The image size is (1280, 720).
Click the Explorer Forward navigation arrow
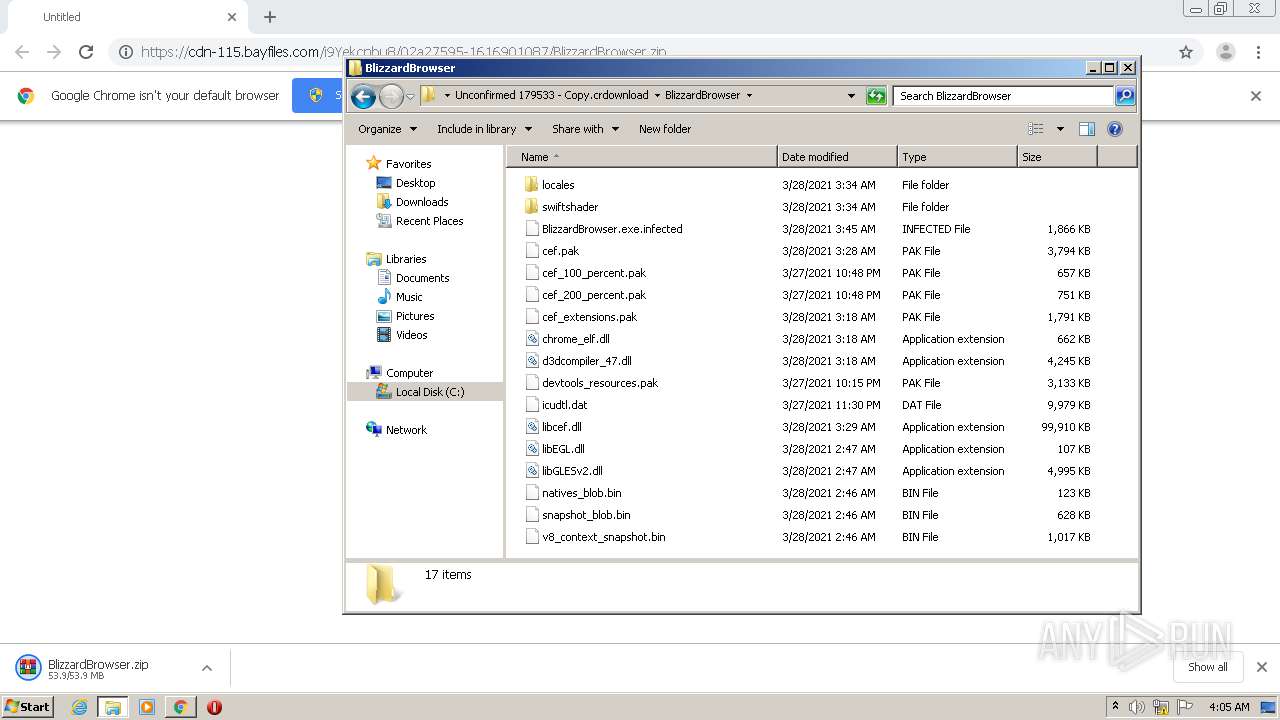[391, 96]
